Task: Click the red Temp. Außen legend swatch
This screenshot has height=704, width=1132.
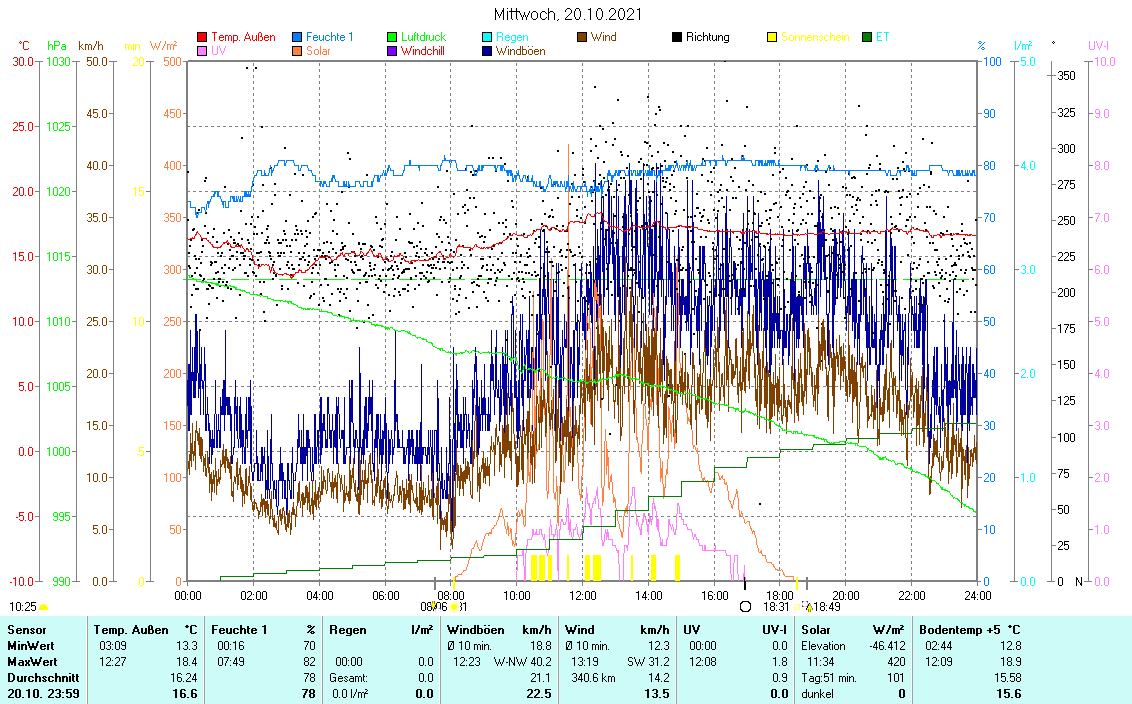Action: 203,37
